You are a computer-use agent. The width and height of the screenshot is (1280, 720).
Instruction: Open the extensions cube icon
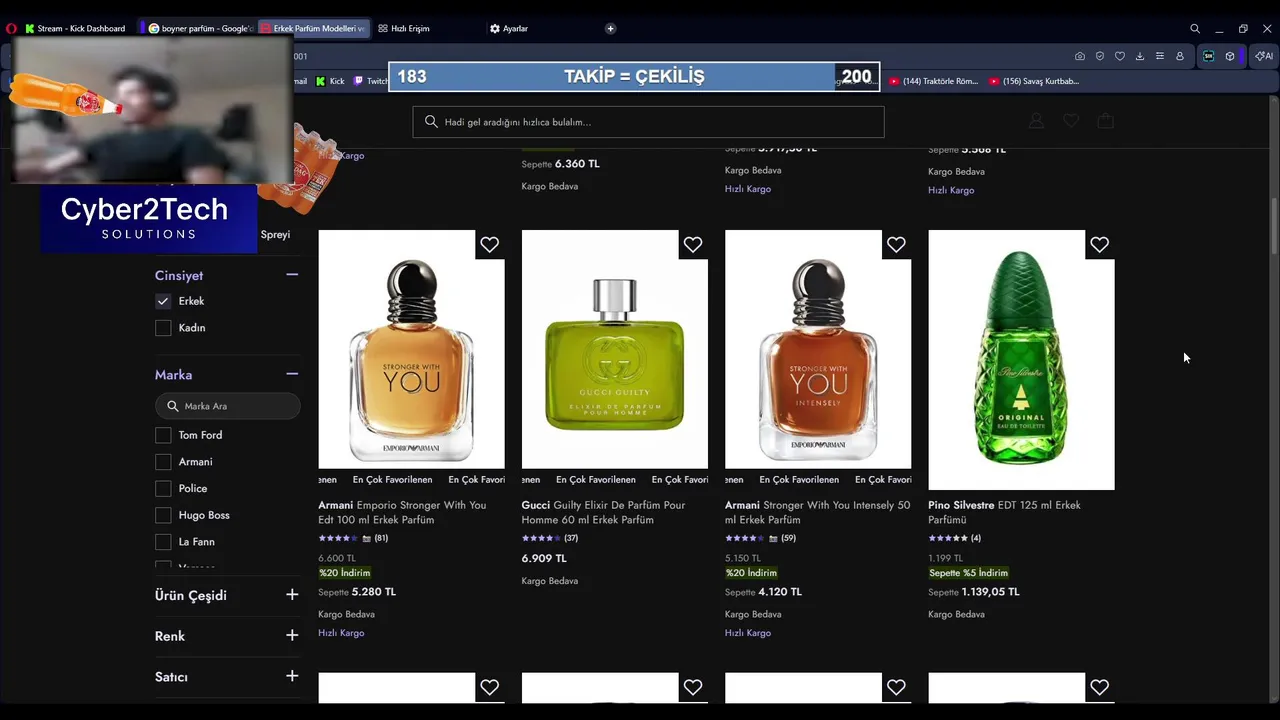coord(1230,56)
